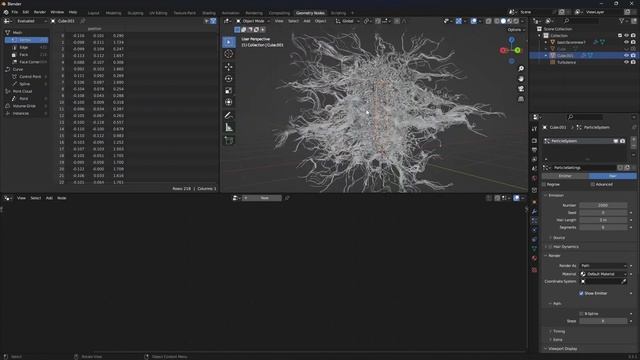The height and width of the screenshot is (360, 640).
Task: Open the viewport Options dropdown
Action: click(516, 30)
